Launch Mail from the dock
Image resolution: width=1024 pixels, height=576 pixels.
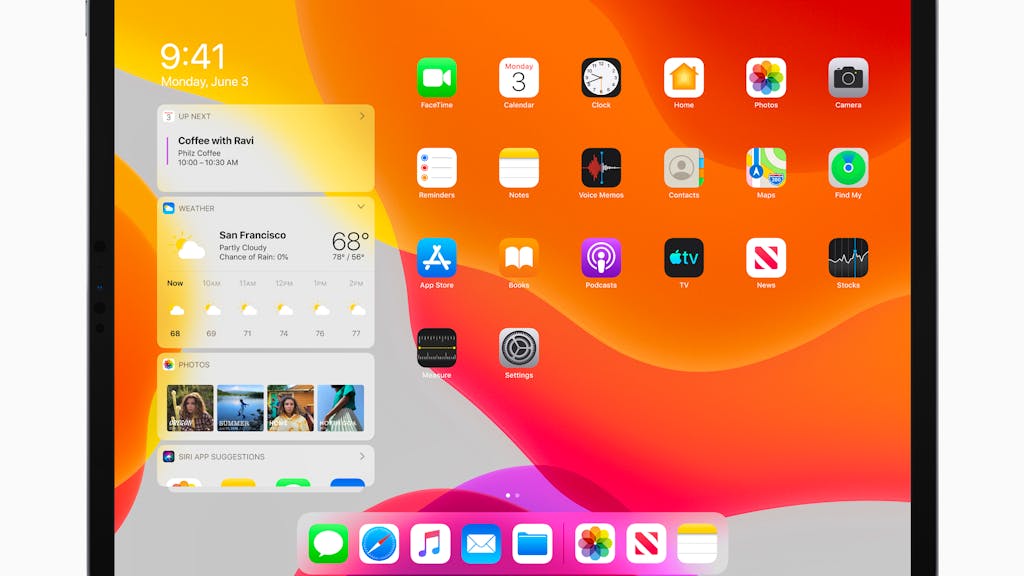pos(480,544)
